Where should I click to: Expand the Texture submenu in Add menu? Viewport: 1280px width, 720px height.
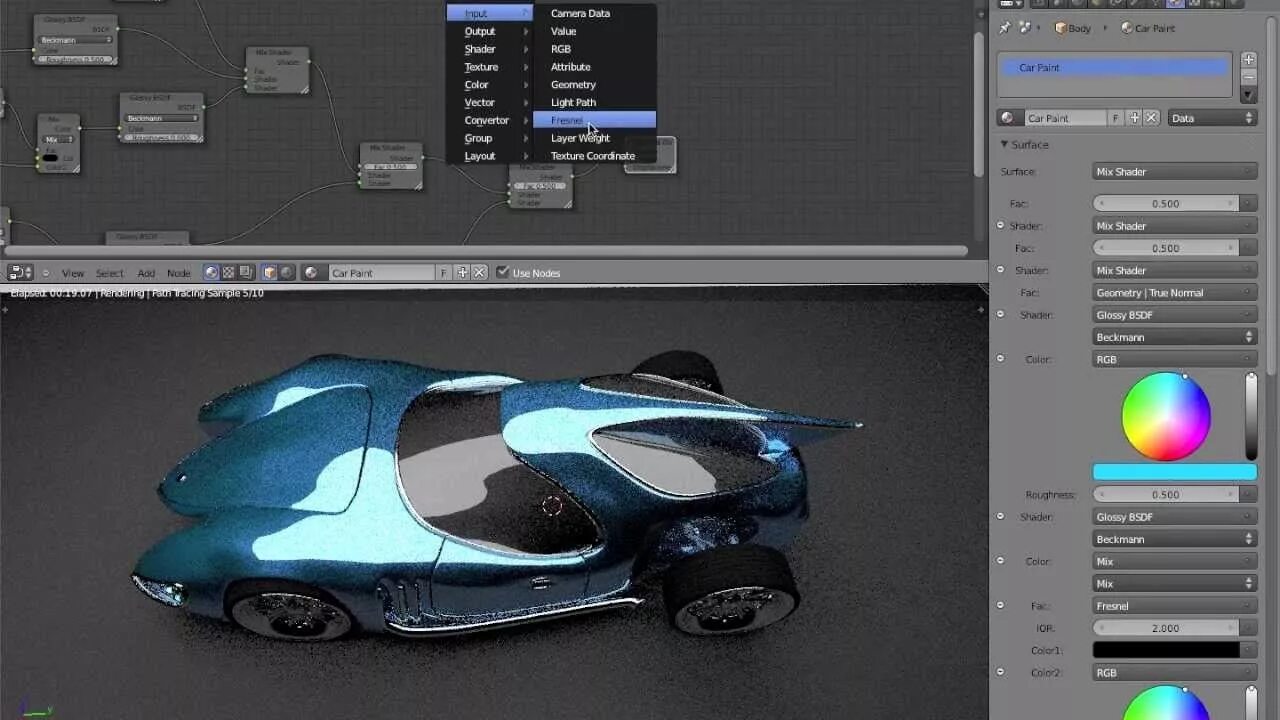[490, 67]
